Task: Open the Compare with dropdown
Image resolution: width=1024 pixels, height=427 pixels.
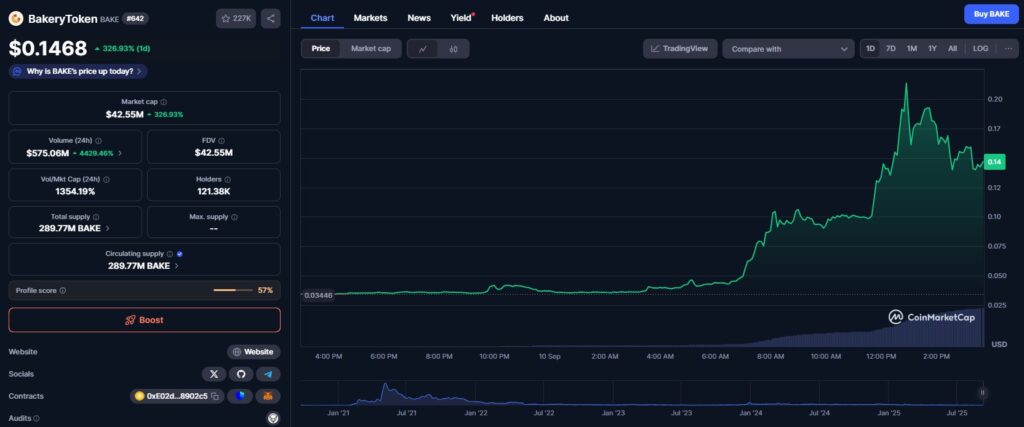Action: [787, 48]
